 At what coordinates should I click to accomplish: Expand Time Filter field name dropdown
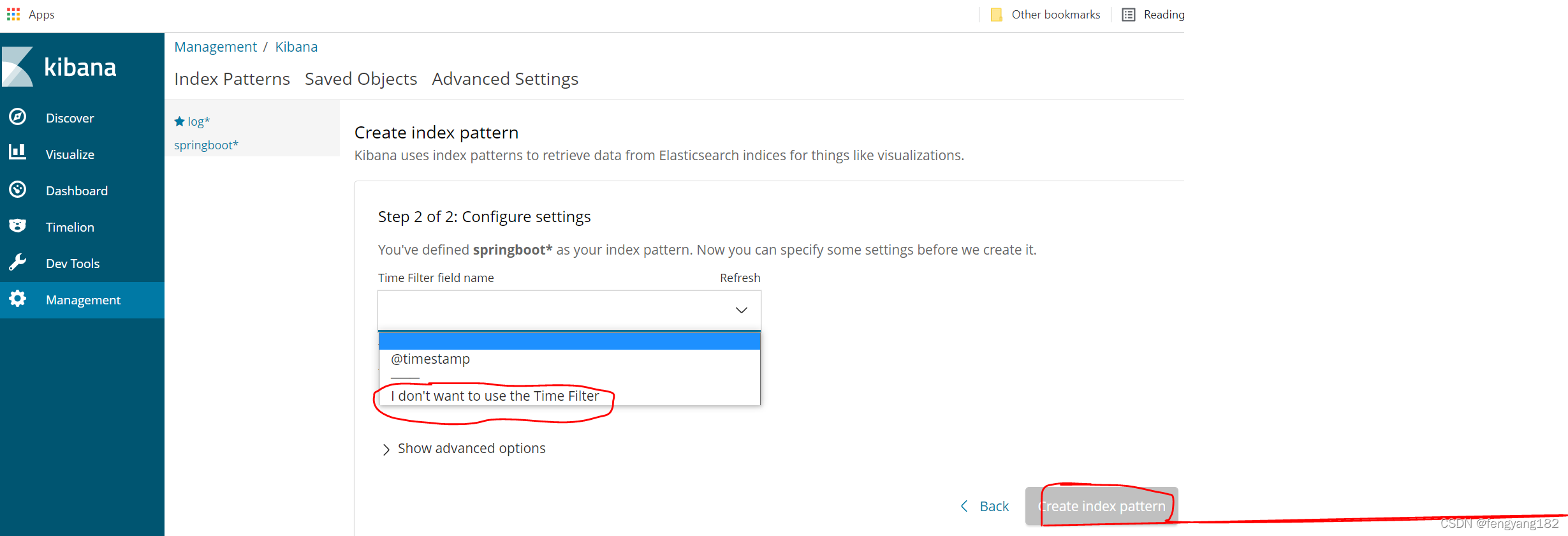pos(569,310)
